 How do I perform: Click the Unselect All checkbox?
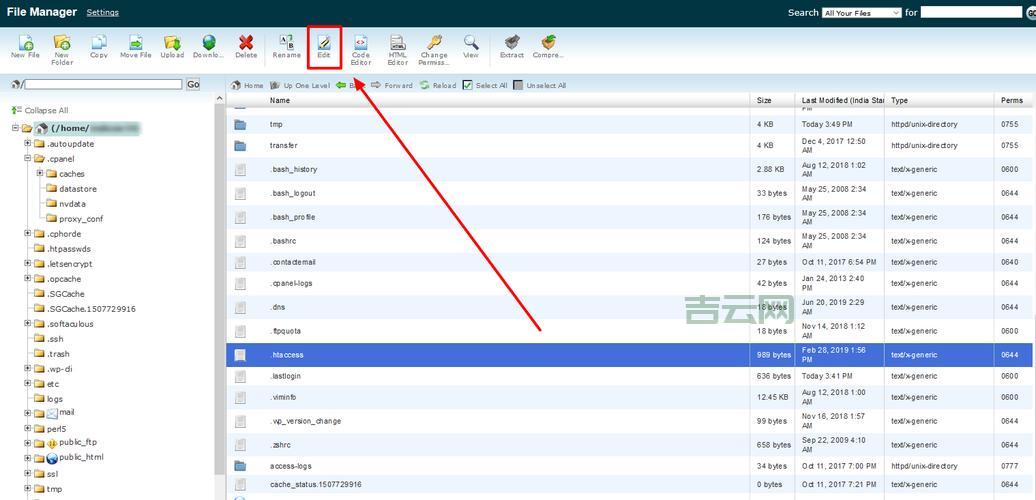point(518,85)
